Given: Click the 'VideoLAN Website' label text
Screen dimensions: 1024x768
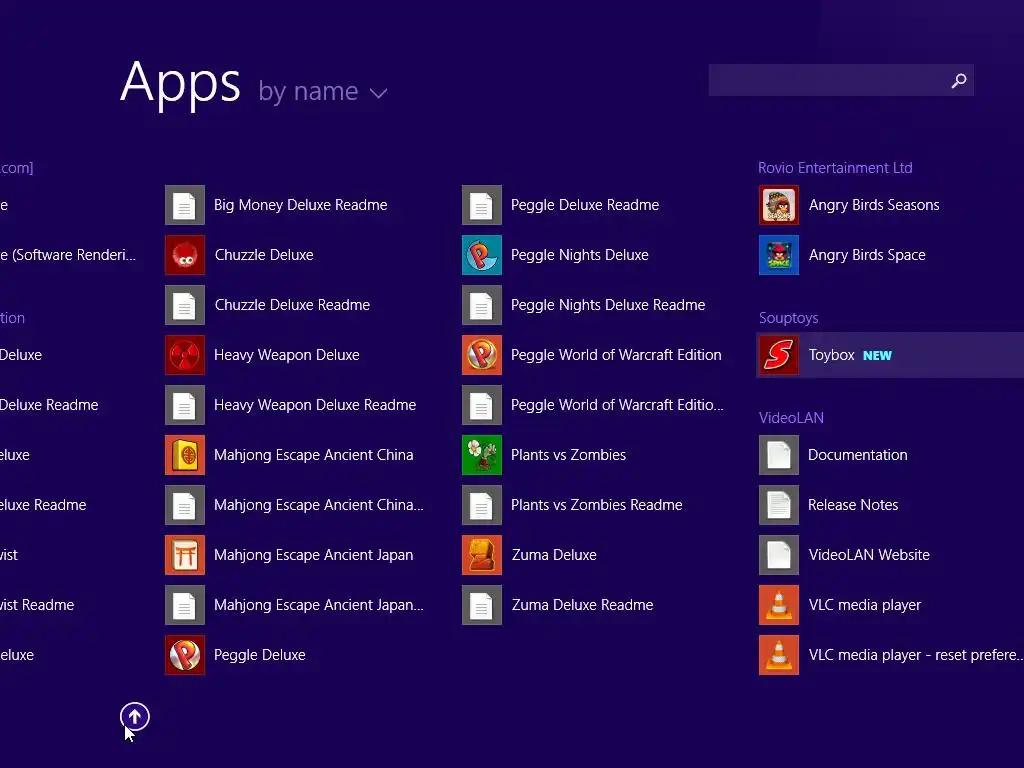Looking at the screenshot, I should click(x=869, y=555).
